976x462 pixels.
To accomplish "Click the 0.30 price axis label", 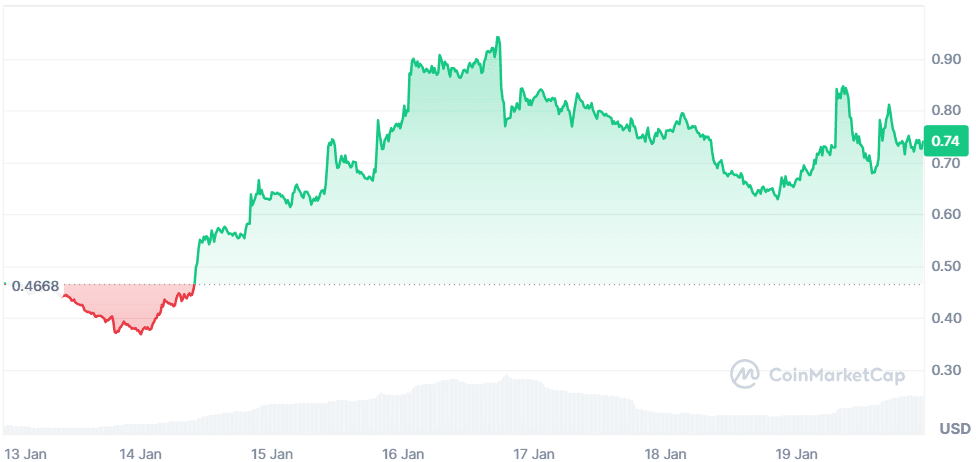I will [x=945, y=370].
